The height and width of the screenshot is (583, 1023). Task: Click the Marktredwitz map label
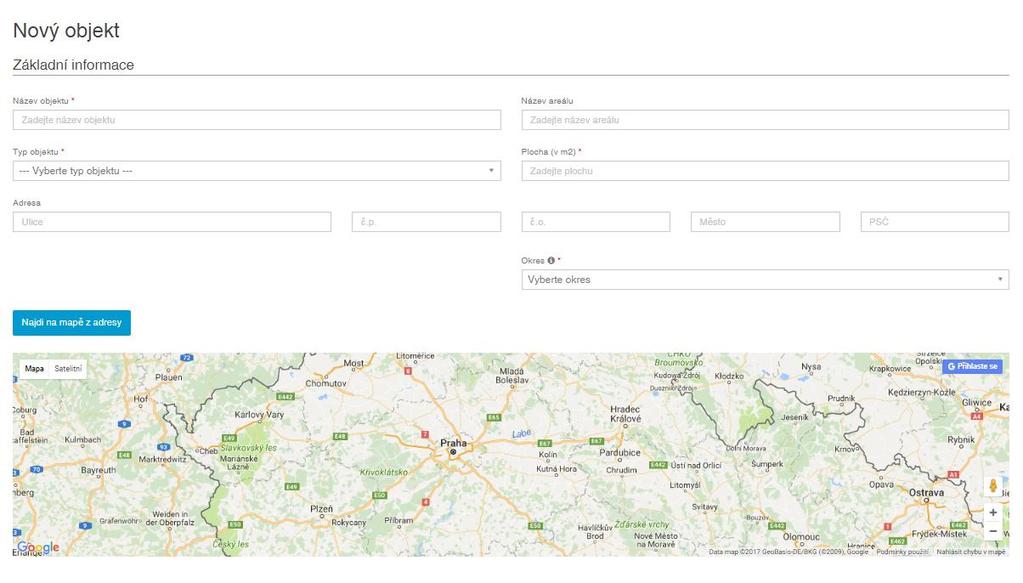pos(162,459)
